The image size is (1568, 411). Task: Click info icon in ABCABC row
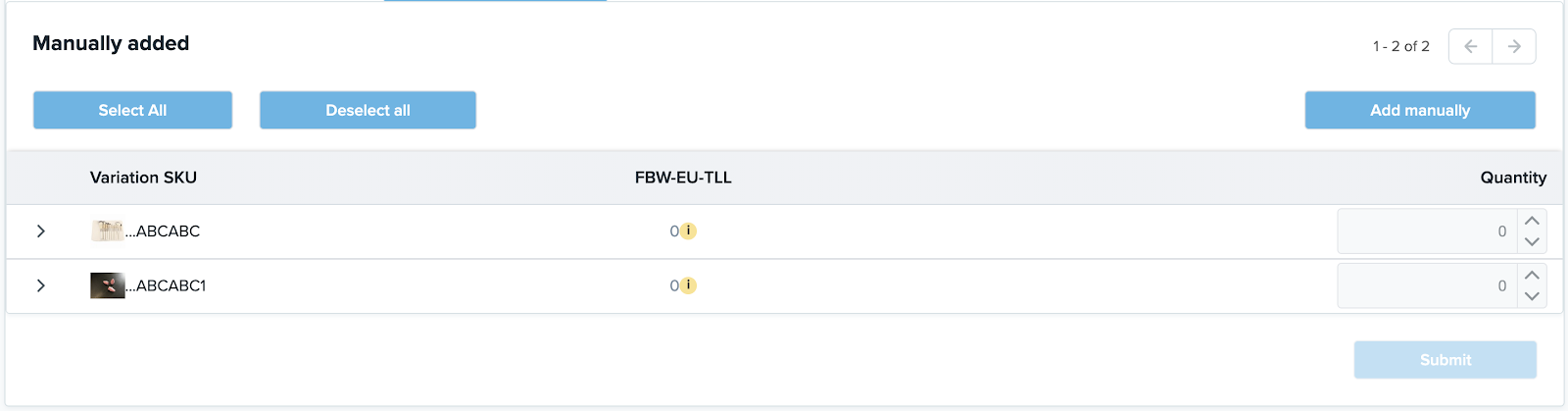coord(689,231)
